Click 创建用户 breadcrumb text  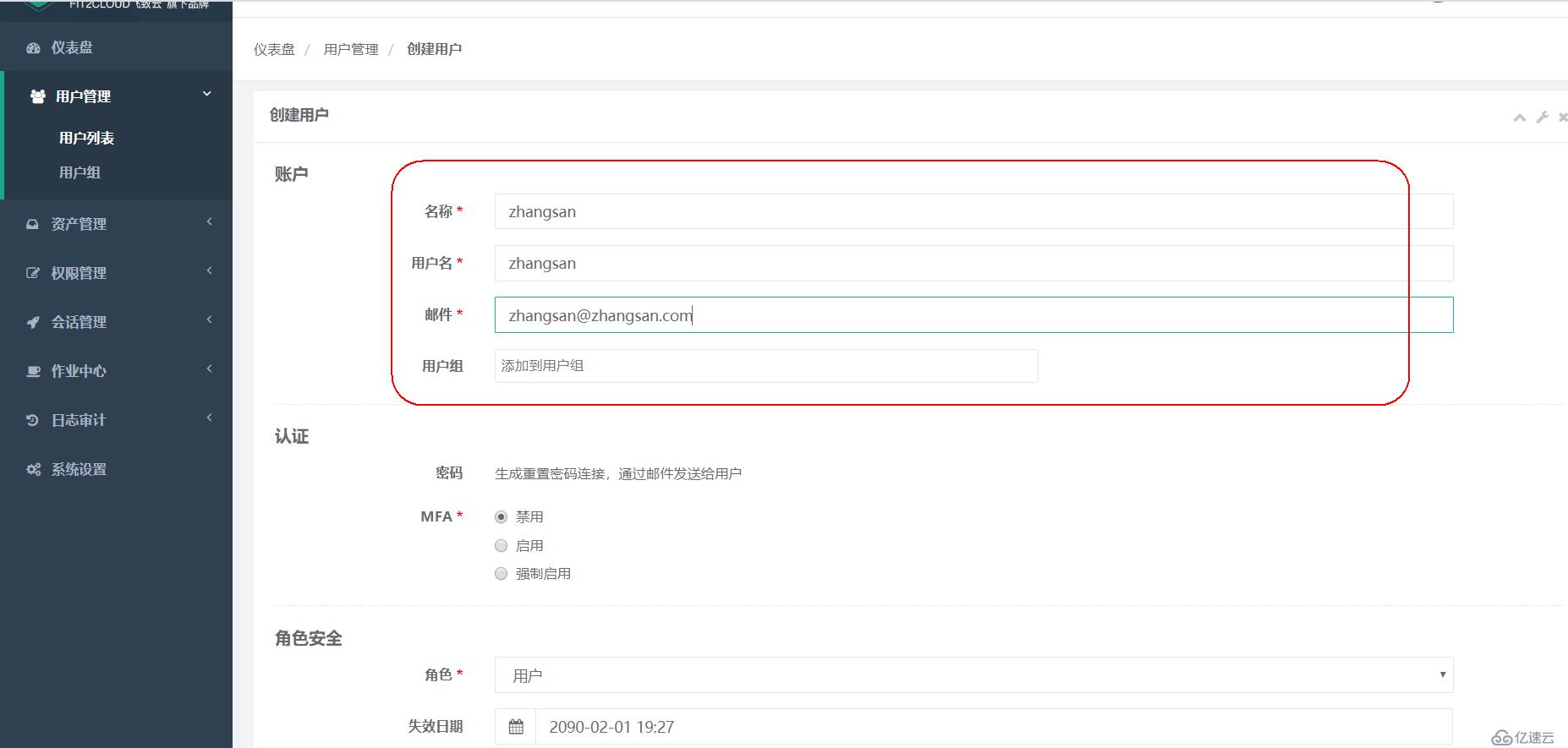[x=434, y=49]
